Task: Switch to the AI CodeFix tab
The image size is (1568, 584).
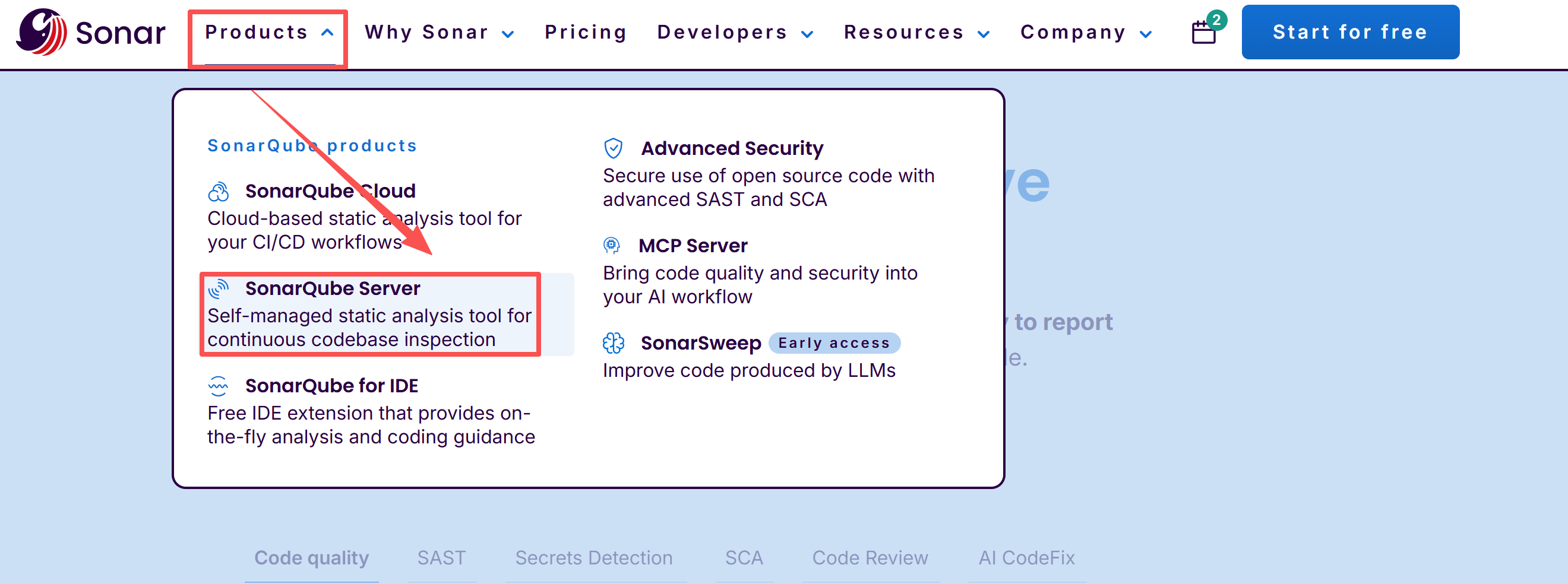Action: coord(1027,558)
